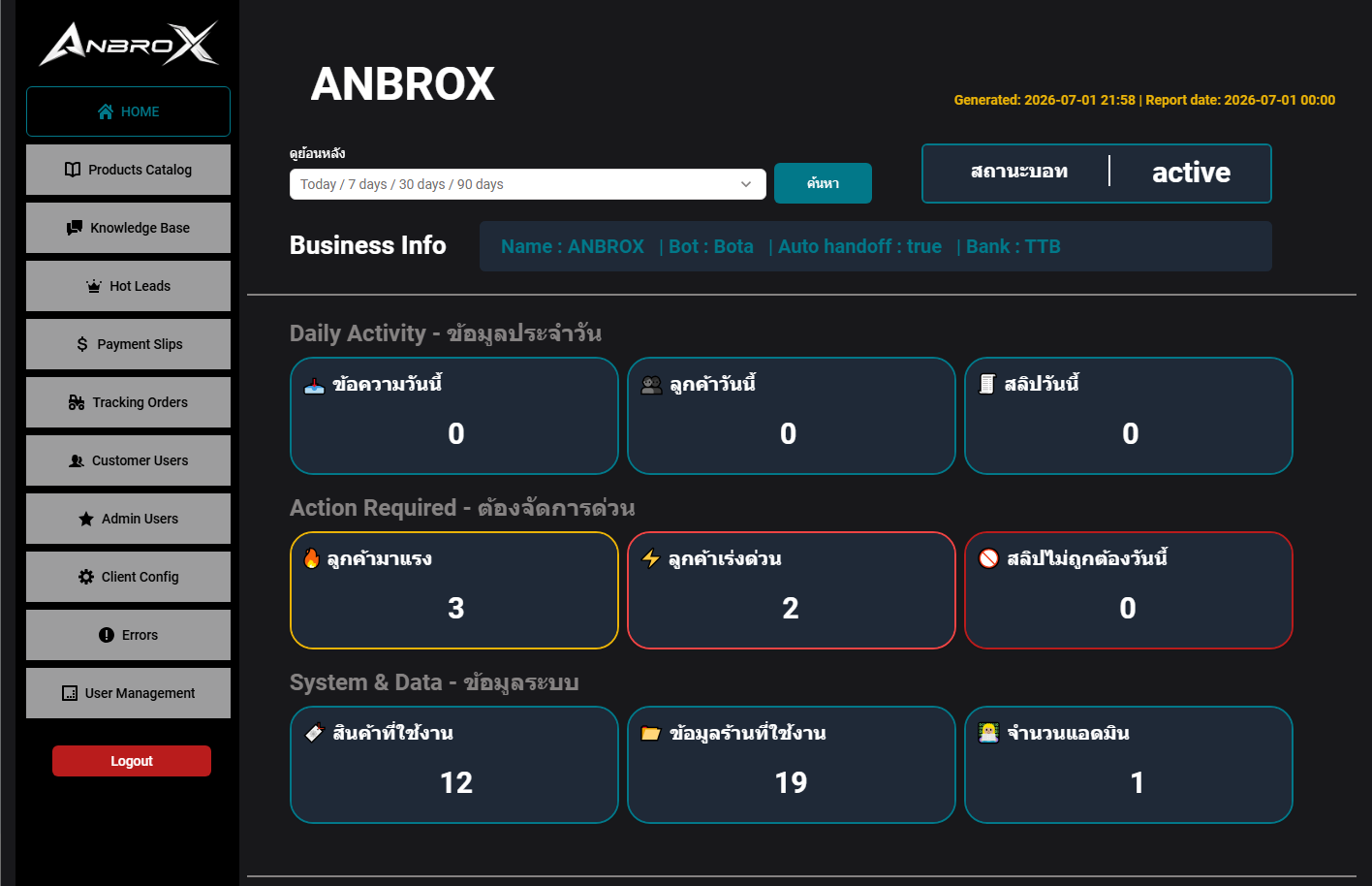The image size is (1372, 886).
Task: Click the สถานะบอท active status box
Action: tap(1097, 174)
